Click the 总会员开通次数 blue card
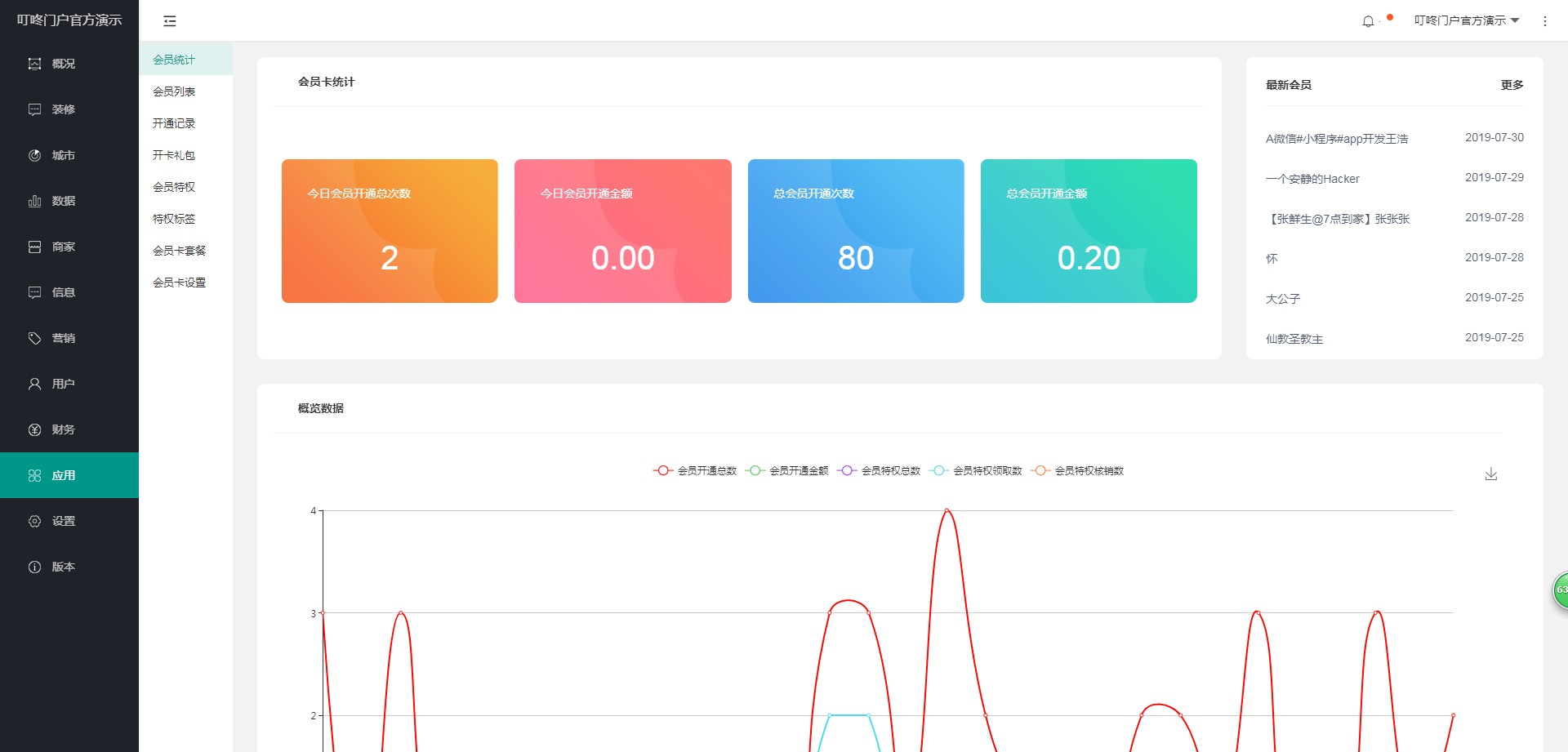Viewport: 1568px width, 752px height. click(x=856, y=231)
